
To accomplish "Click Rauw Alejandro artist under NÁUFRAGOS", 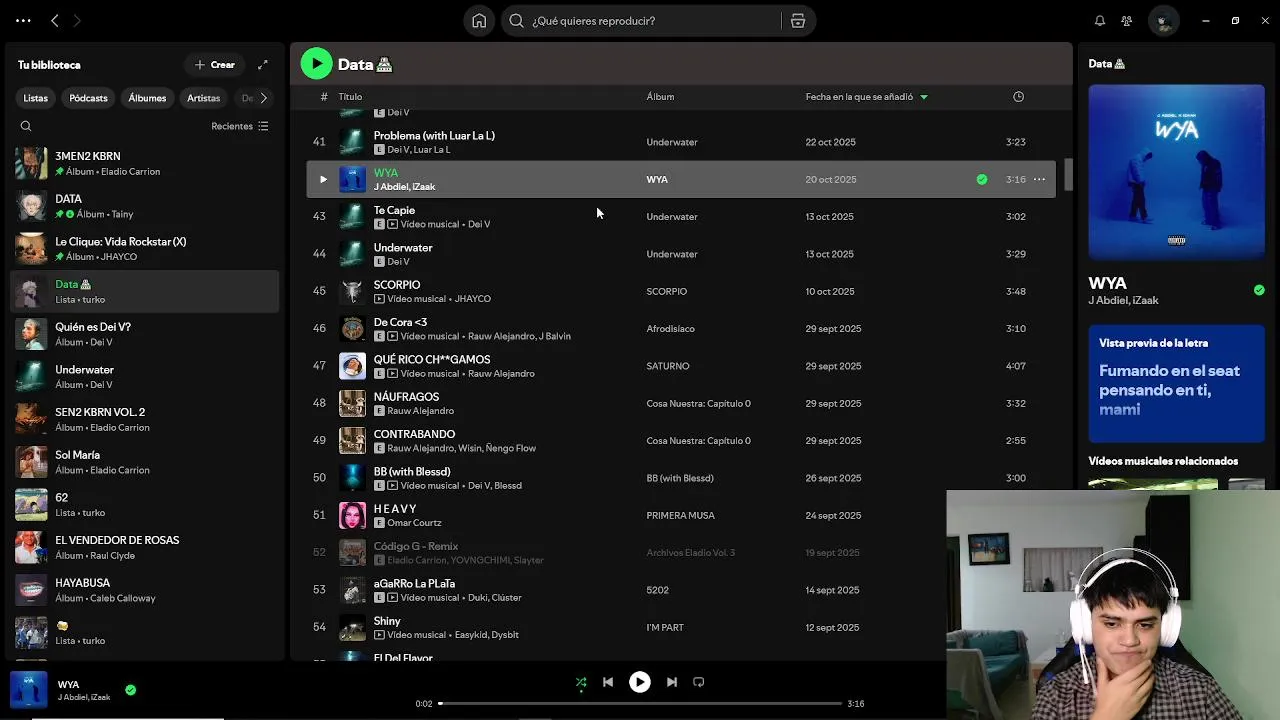I will click(x=420, y=411).
